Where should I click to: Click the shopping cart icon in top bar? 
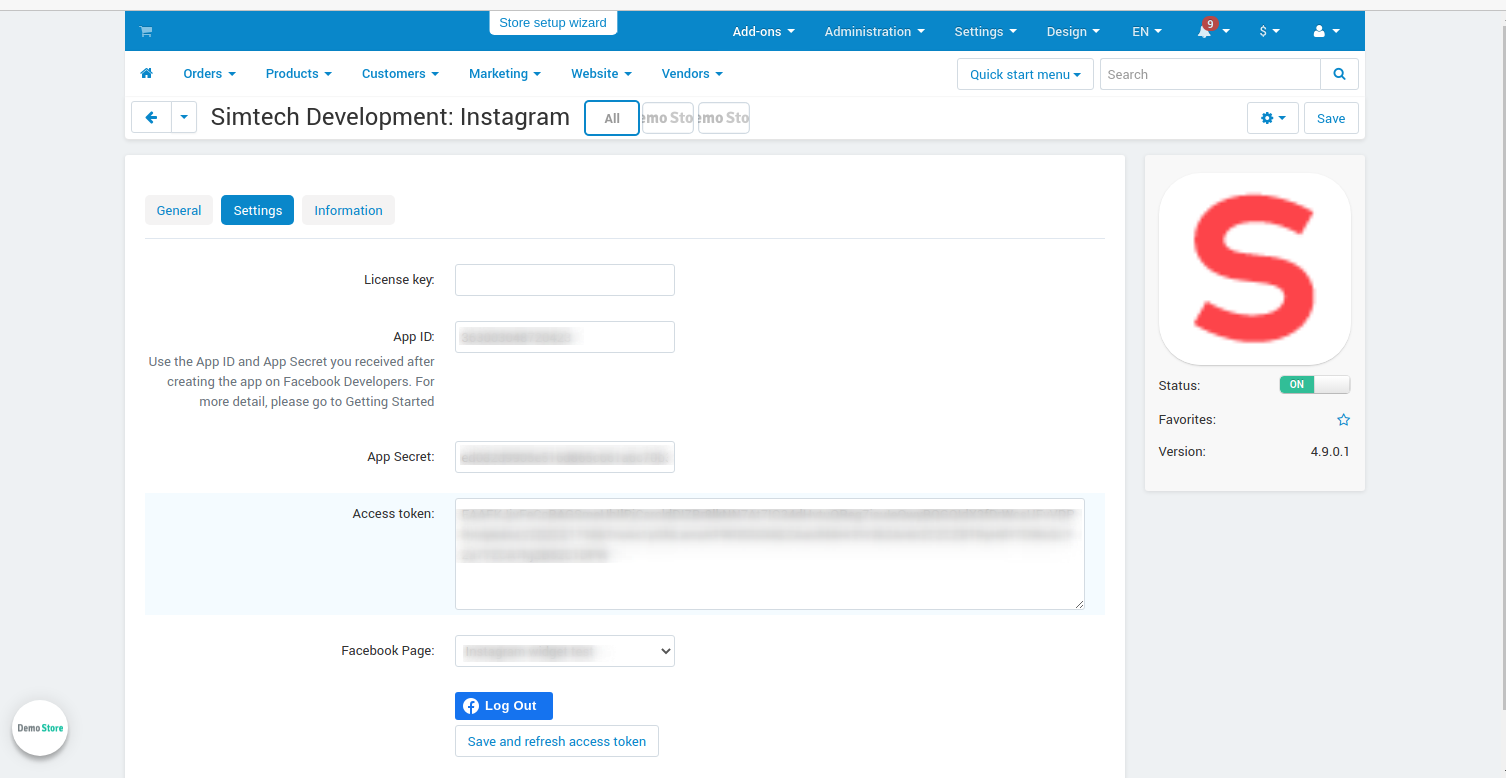click(x=146, y=31)
